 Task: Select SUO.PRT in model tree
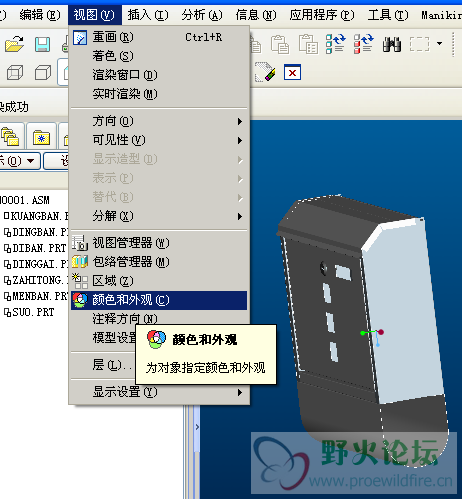point(29,312)
